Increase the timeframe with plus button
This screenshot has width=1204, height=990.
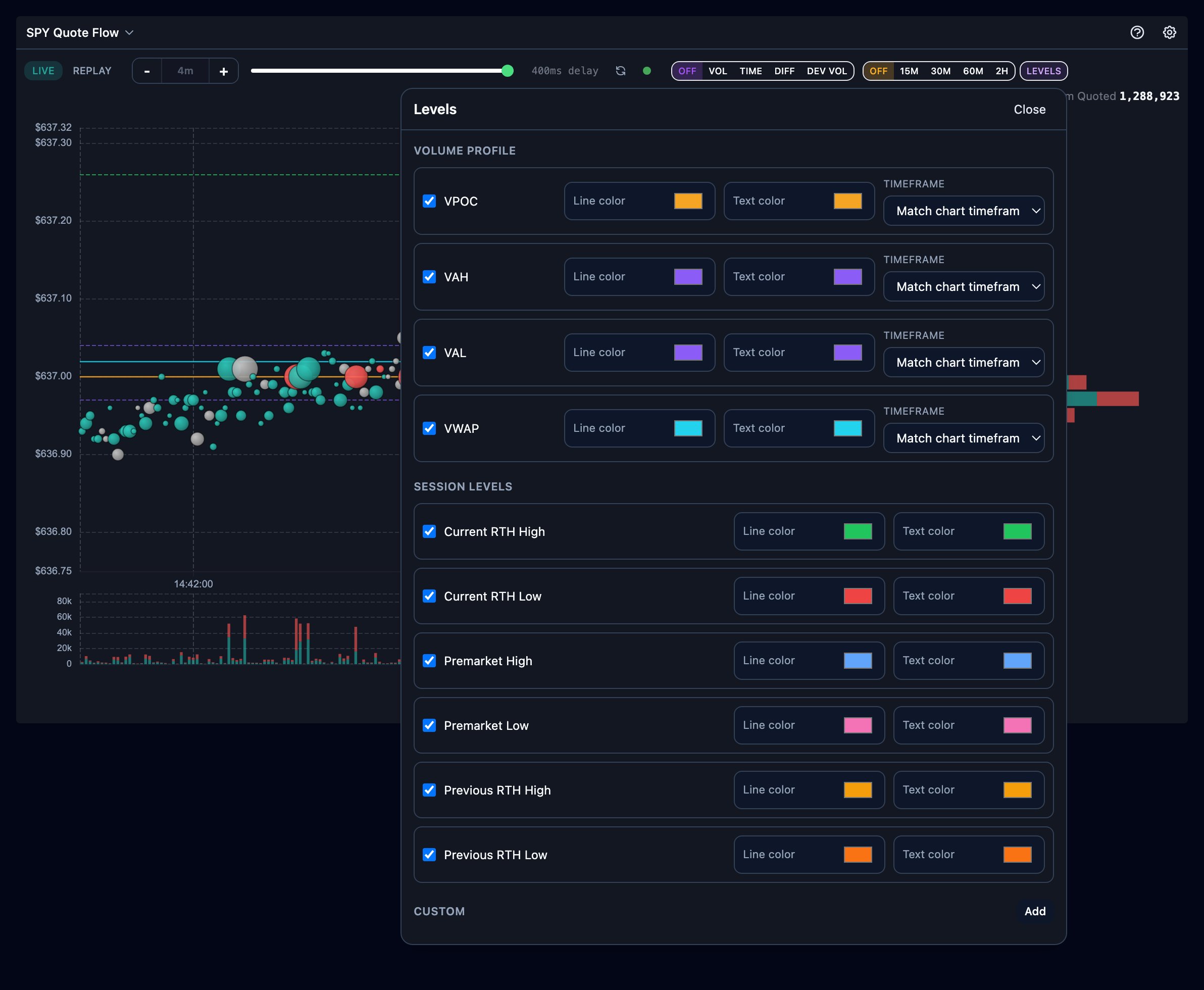223,71
